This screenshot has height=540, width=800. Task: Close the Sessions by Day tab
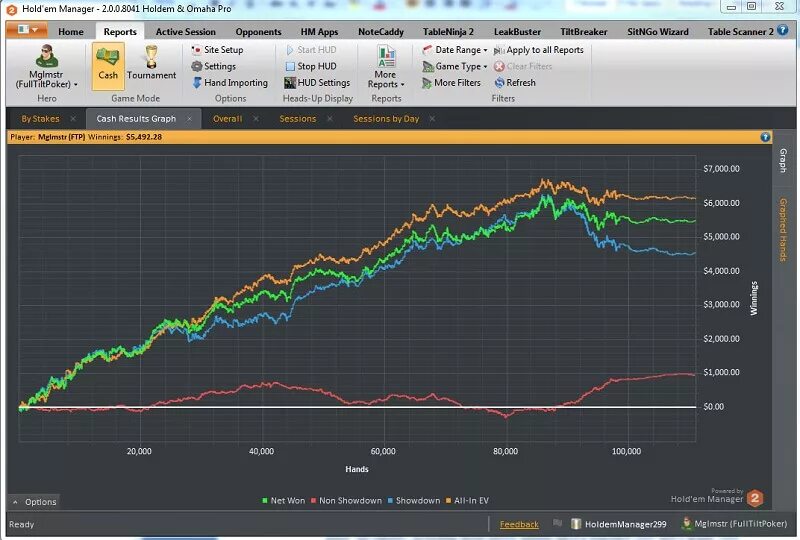[432, 118]
